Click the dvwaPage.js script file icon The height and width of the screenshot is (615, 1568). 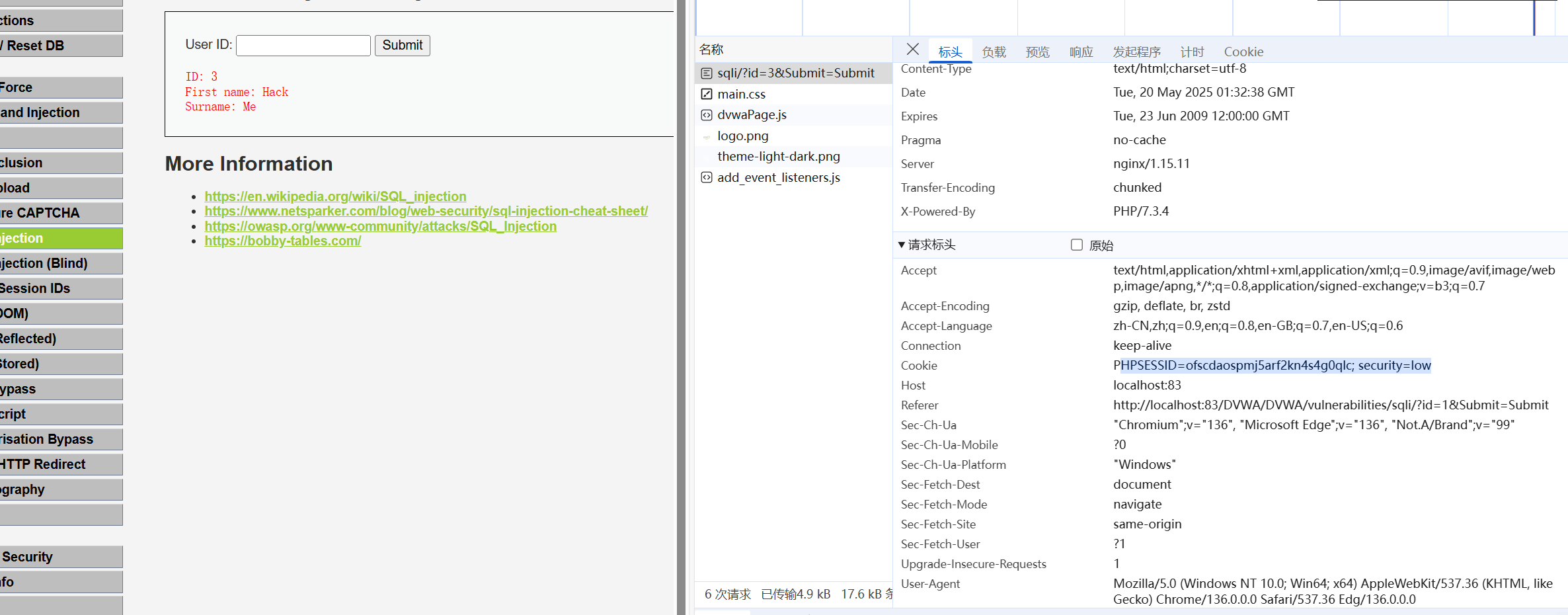[707, 115]
